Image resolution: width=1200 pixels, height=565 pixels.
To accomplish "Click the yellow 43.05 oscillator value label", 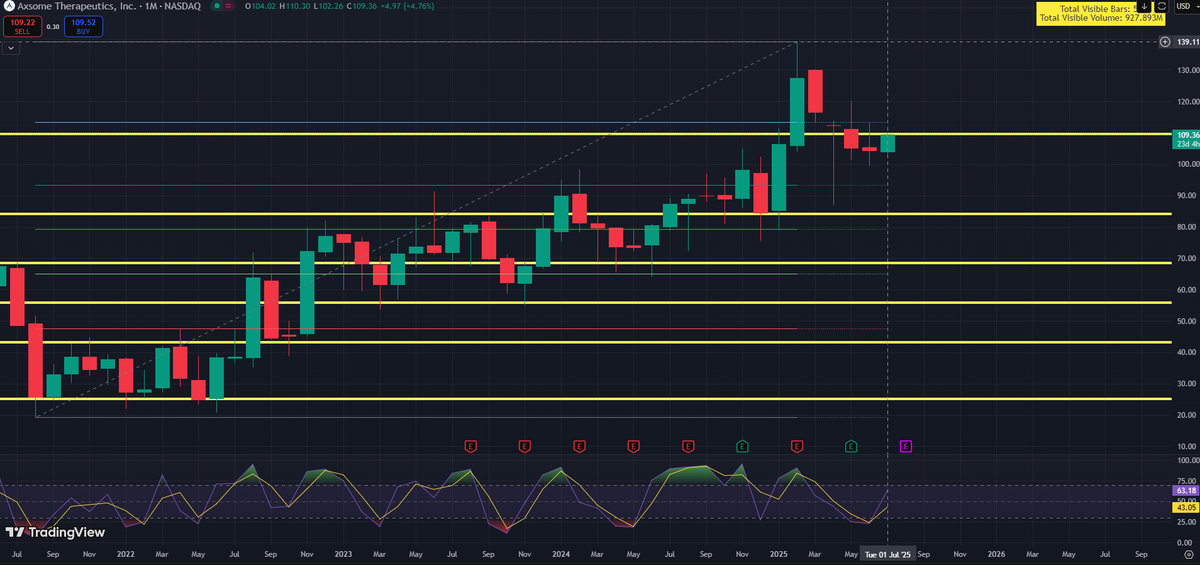I will tap(1186, 508).
